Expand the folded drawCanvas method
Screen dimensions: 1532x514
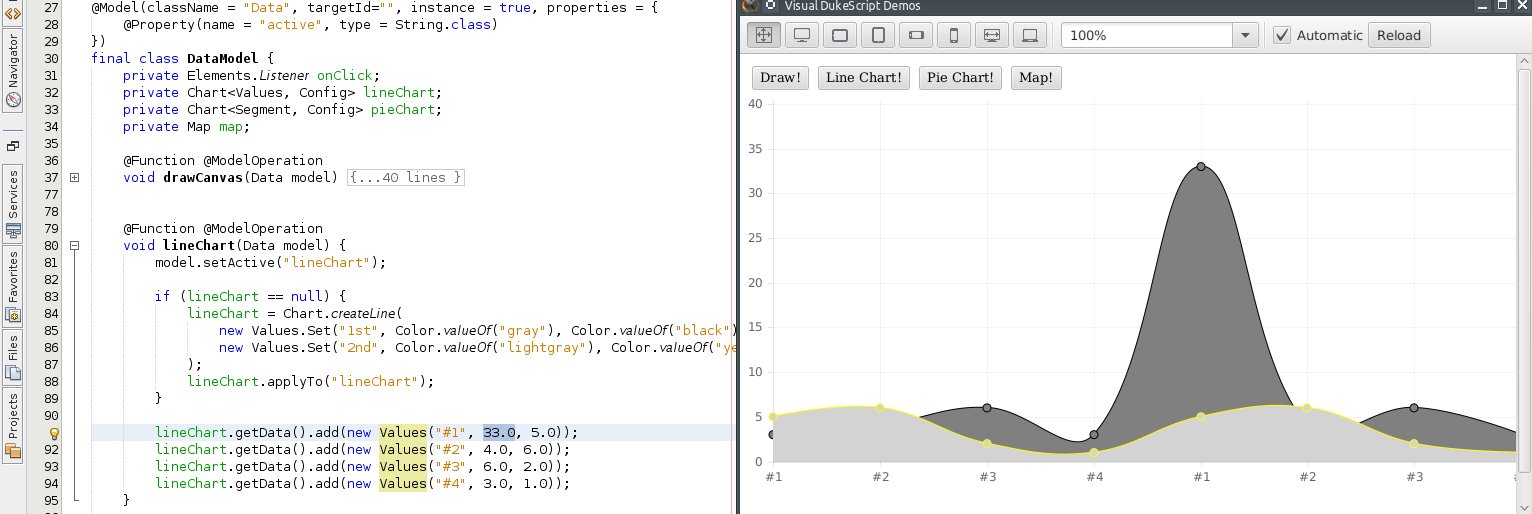[x=75, y=178]
